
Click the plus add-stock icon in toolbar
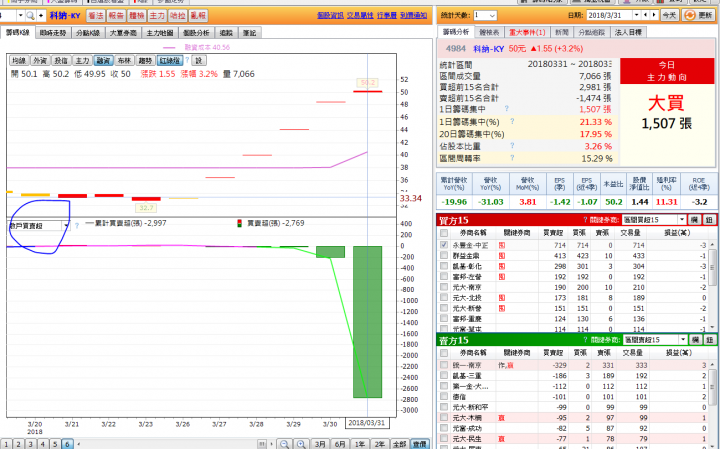(x=41, y=16)
